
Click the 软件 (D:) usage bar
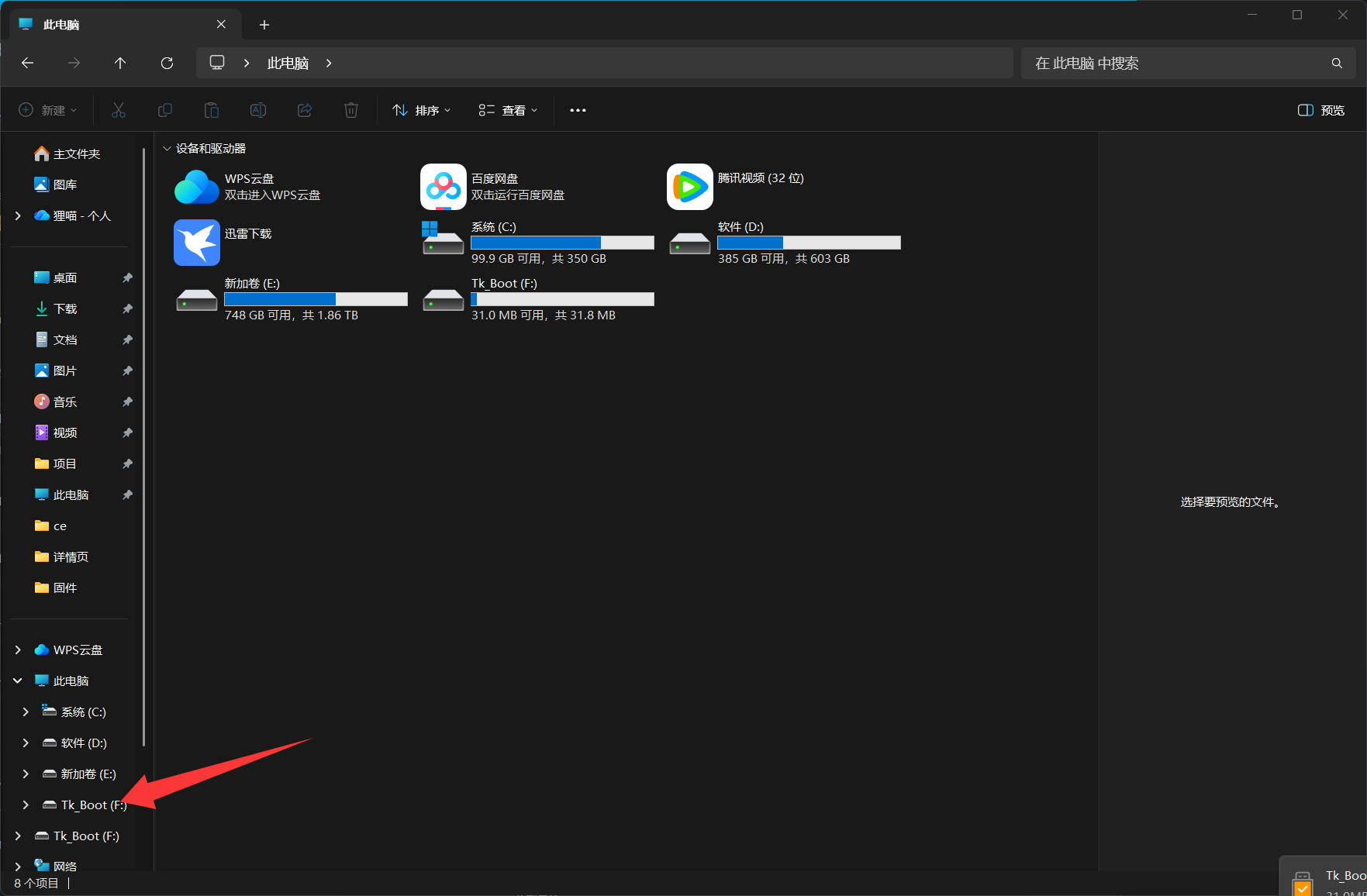tap(809, 243)
